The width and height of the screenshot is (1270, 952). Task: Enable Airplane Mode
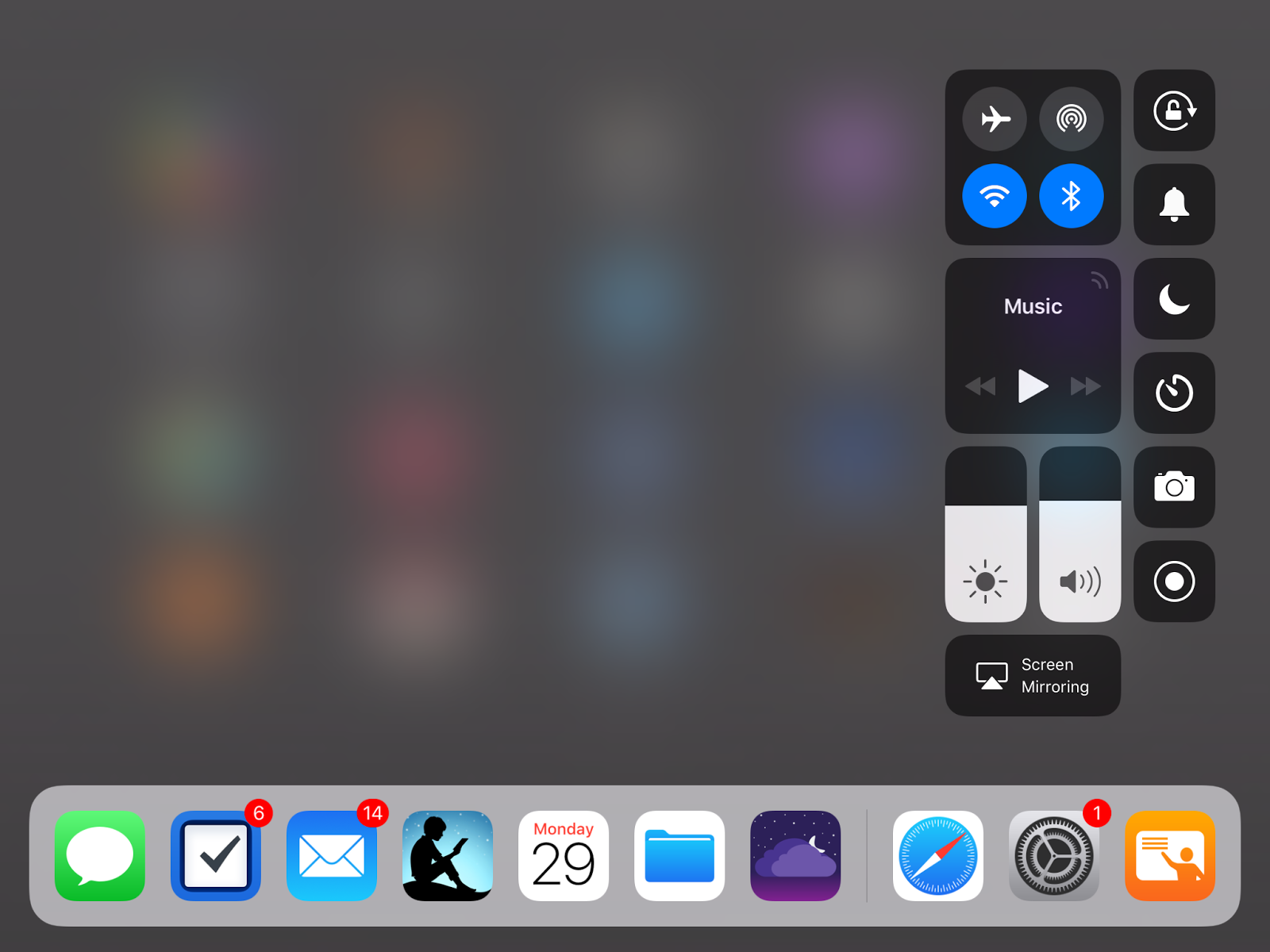pos(995,119)
